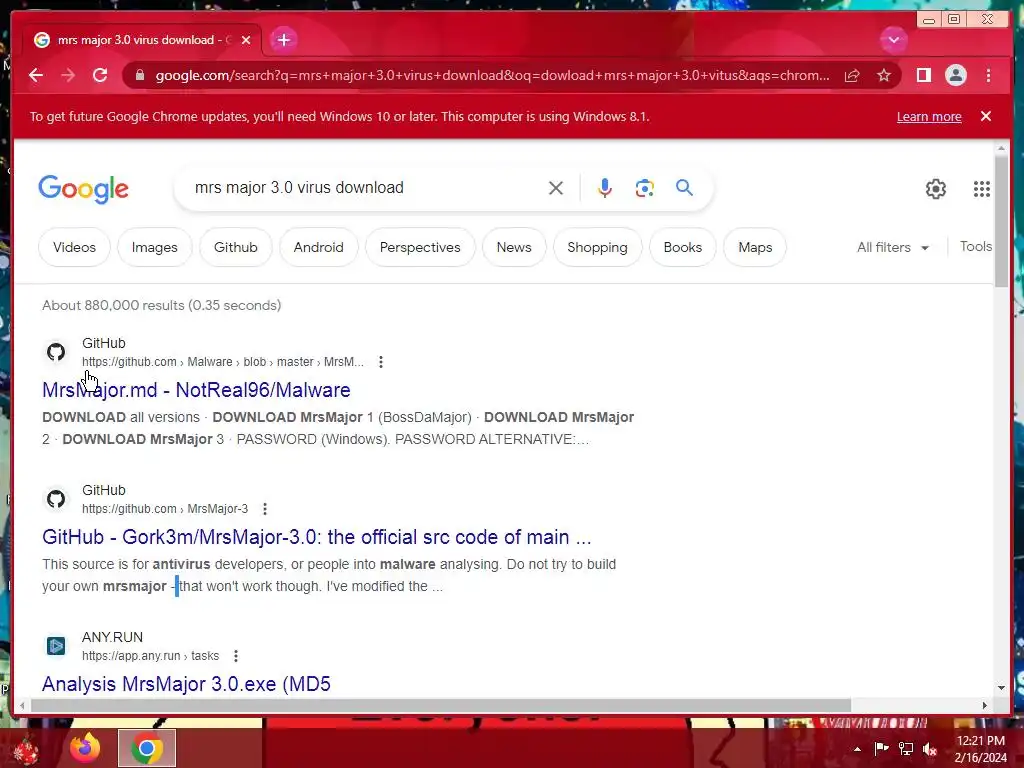Launch Firefox from the taskbar

[85, 748]
